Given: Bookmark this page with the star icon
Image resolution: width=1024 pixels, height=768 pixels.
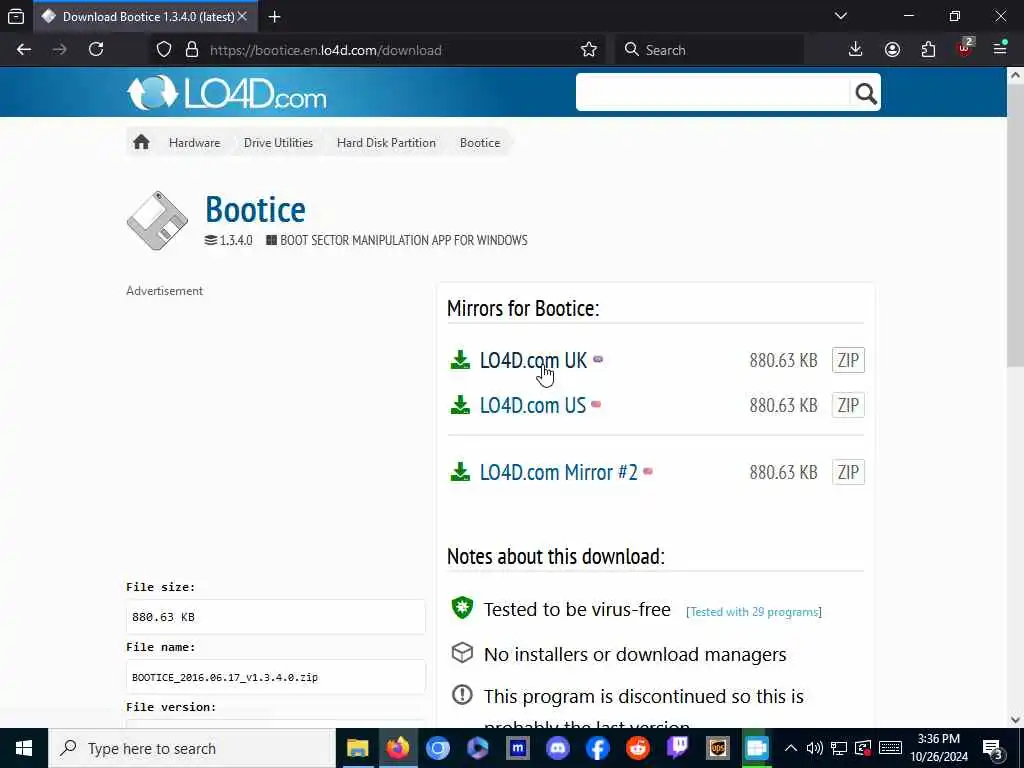Looking at the screenshot, I should [x=588, y=50].
